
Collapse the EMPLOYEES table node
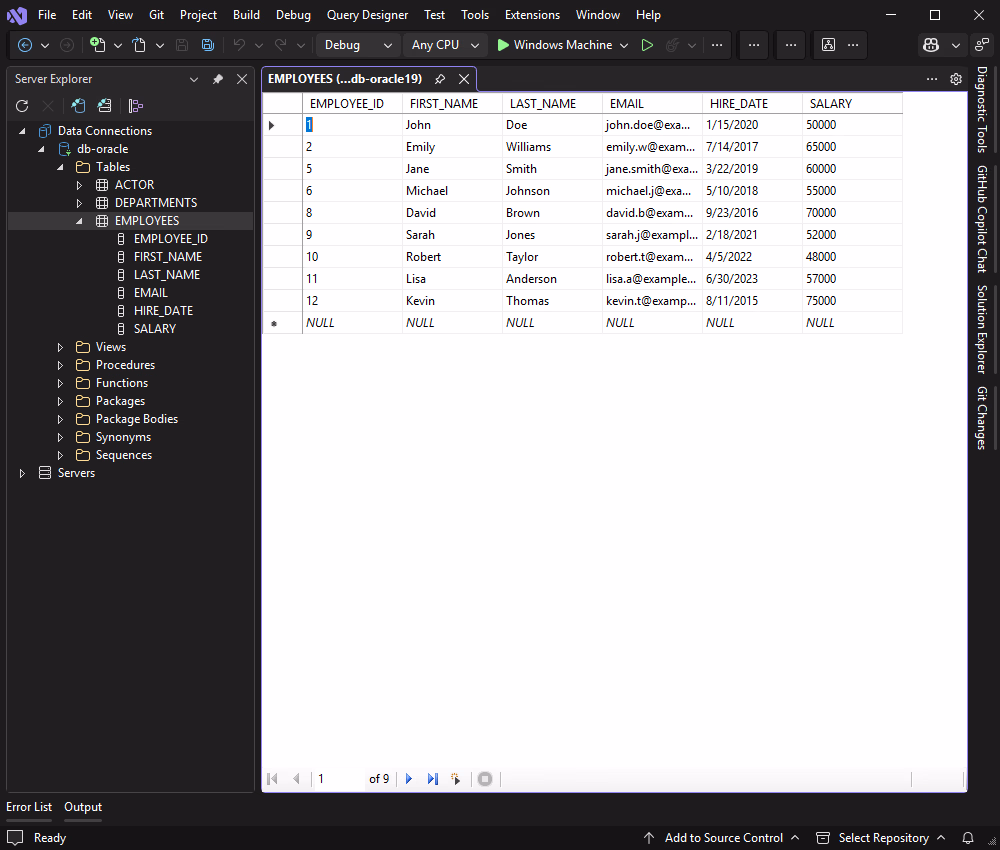pos(80,221)
